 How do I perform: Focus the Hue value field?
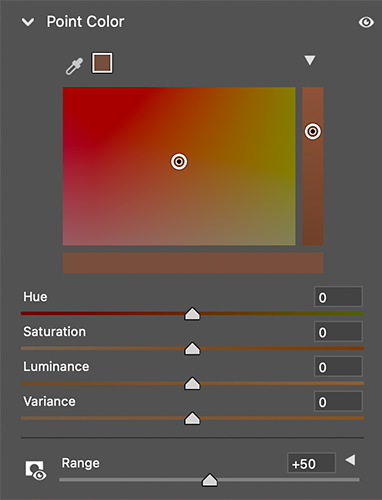338,297
